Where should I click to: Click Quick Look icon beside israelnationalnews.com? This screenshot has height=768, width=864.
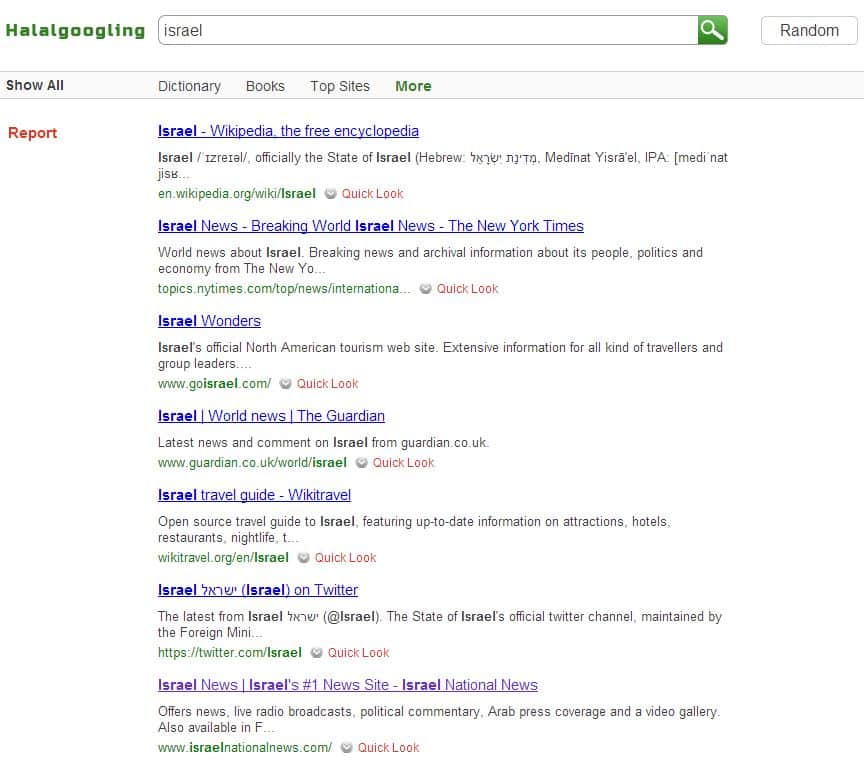[346, 748]
